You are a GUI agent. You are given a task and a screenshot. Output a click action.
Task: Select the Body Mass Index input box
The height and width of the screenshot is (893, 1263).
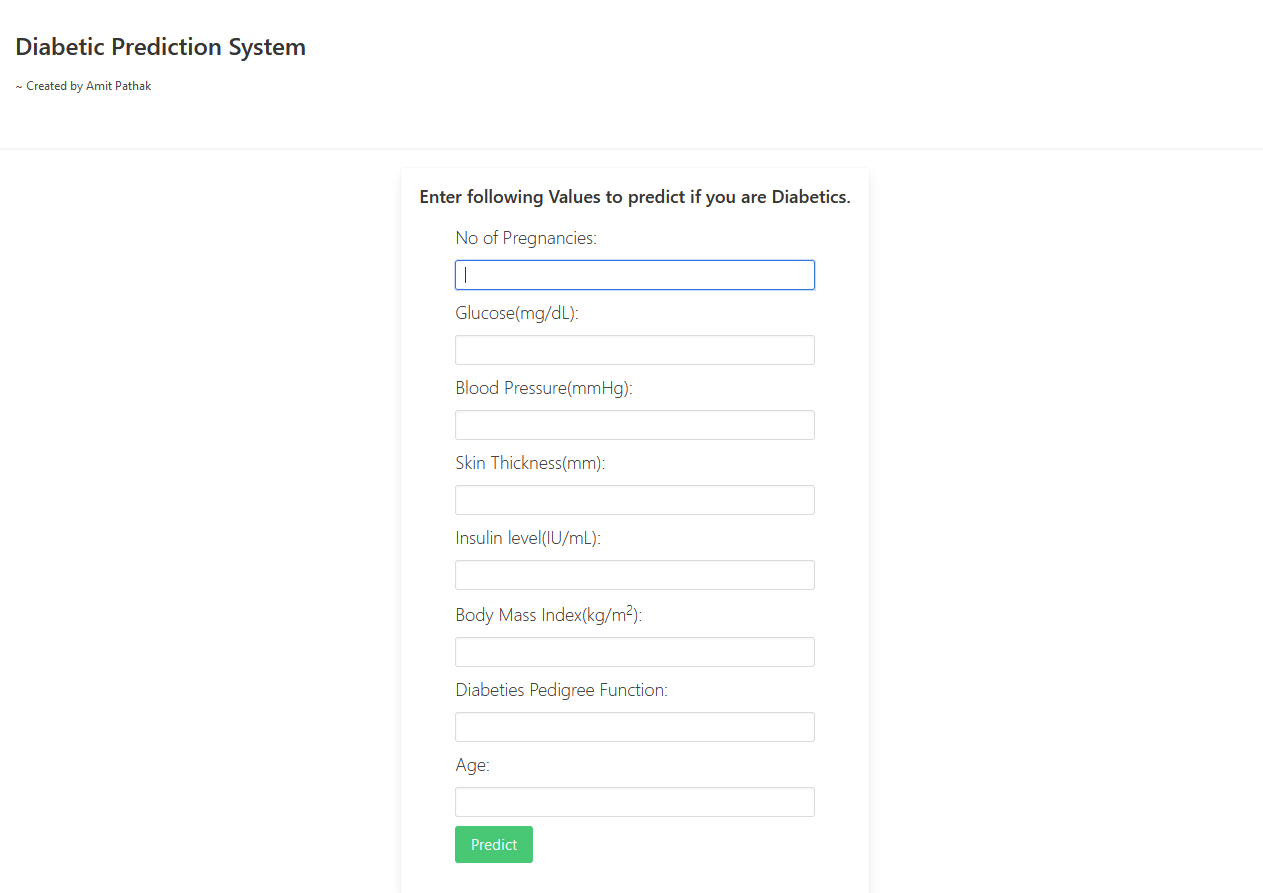tap(634, 651)
